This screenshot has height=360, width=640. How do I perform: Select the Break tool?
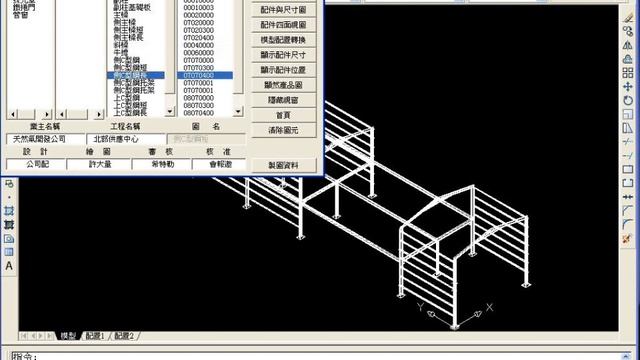[x=628, y=183]
